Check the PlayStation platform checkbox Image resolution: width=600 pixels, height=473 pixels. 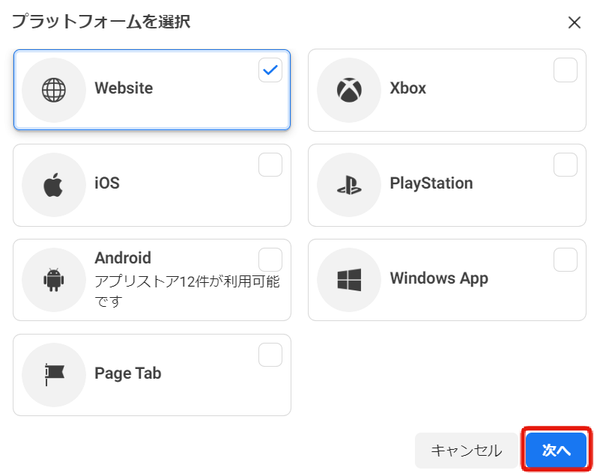point(565,165)
